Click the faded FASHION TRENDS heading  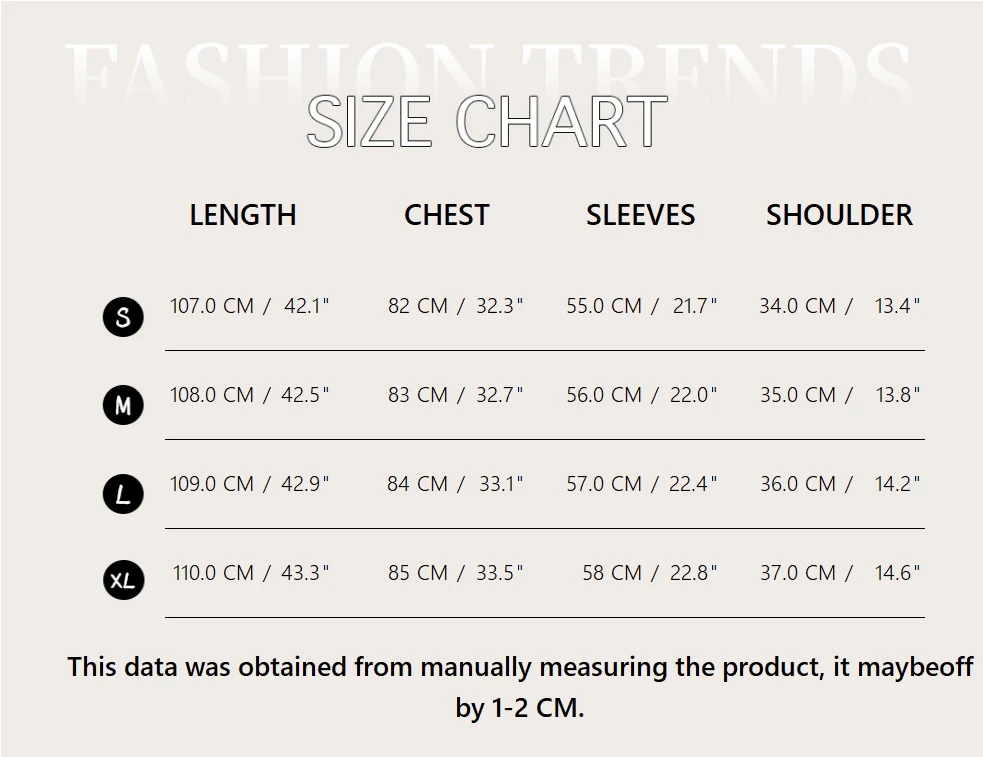point(487,70)
